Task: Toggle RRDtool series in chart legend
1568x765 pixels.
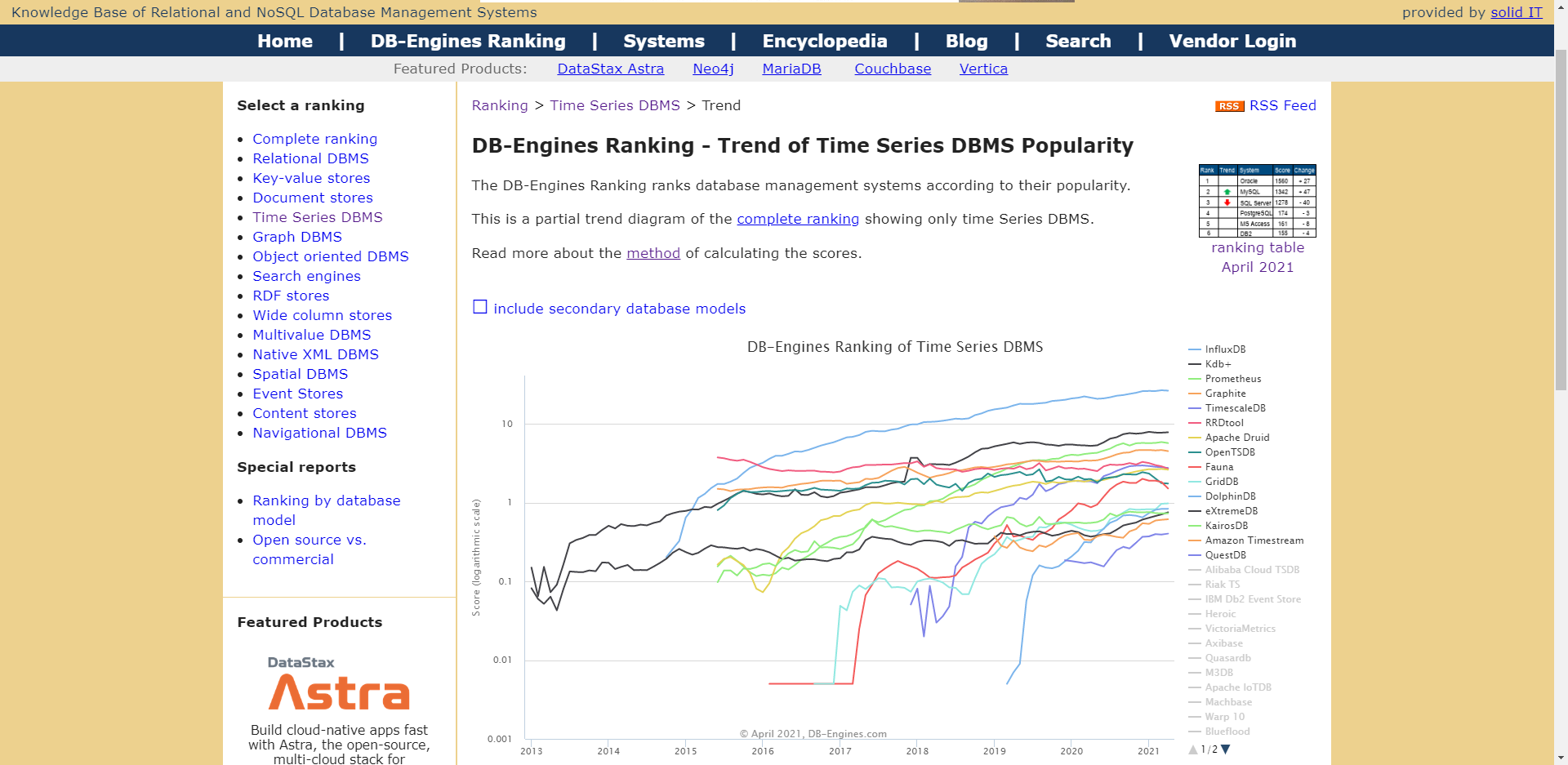Action: (1216, 423)
